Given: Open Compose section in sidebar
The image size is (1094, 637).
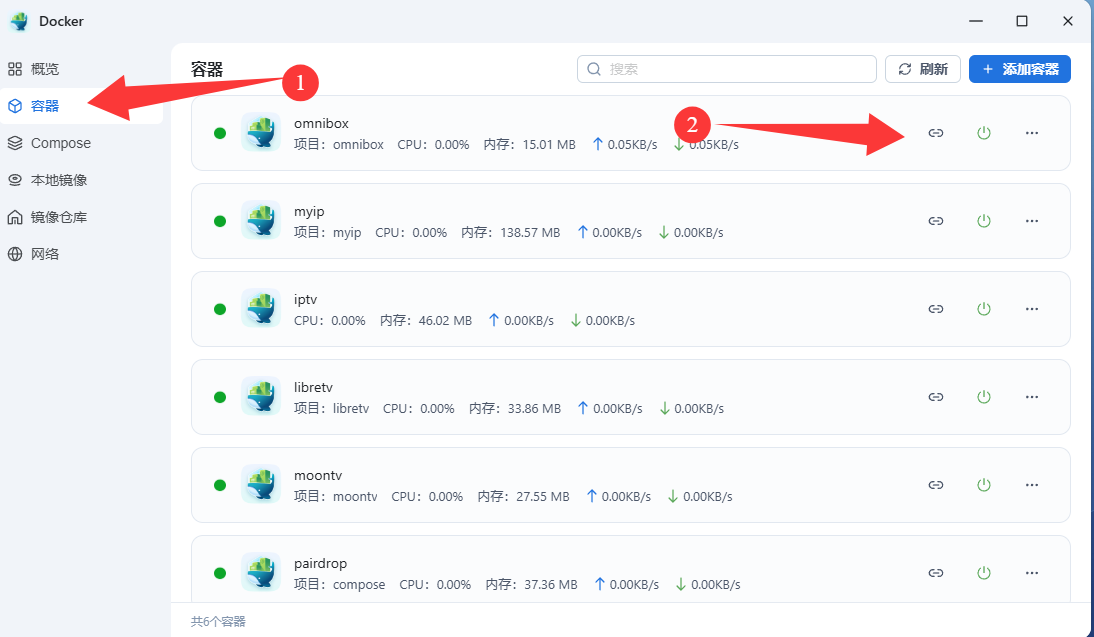Looking at the screenshot, I should tap(81, 143).
